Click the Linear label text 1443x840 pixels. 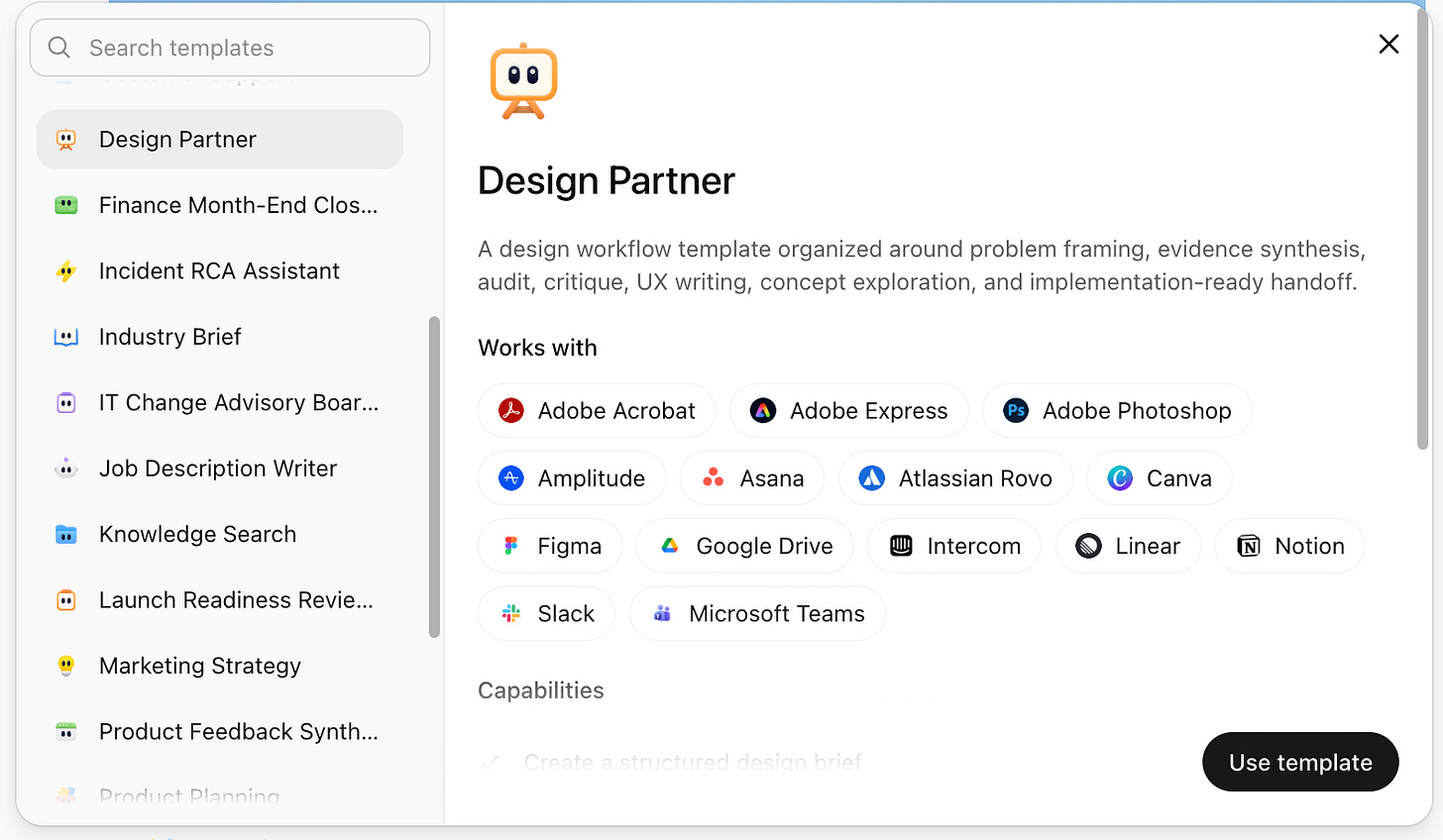pyautogui.click(x=1148, y=546)
